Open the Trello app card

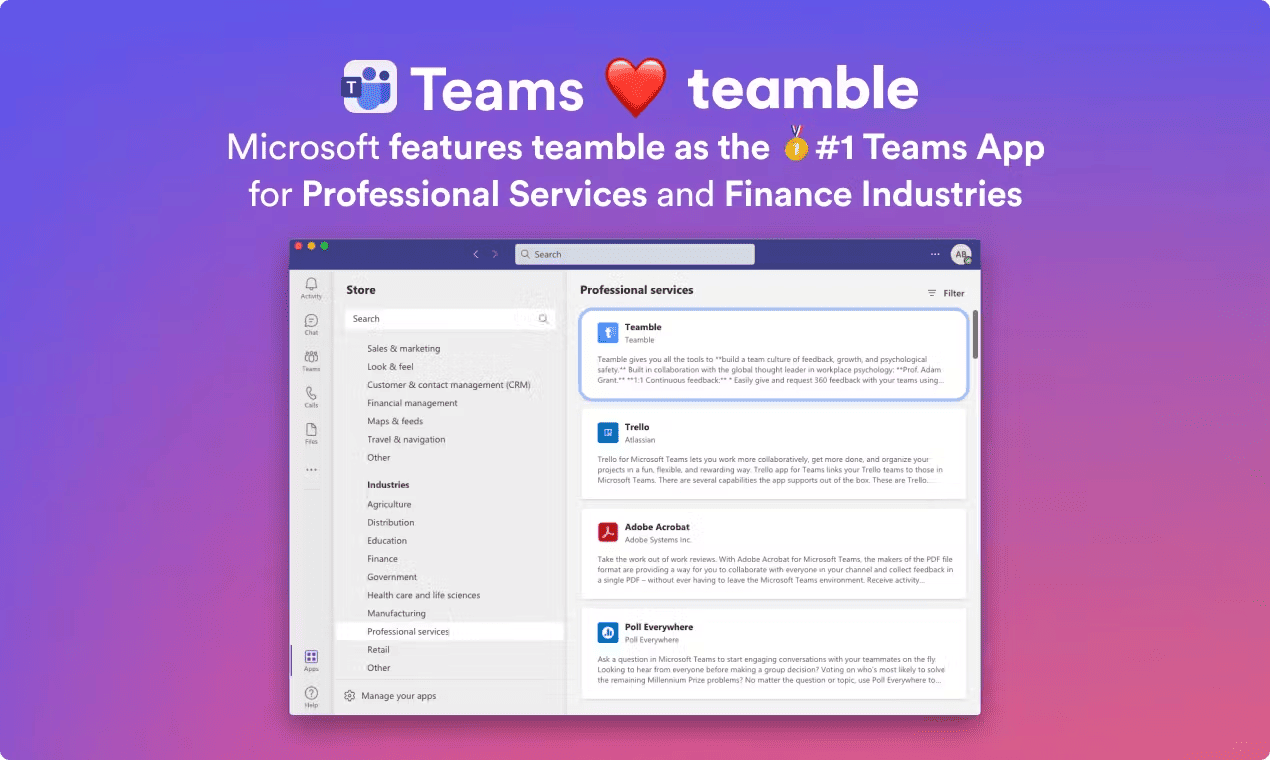coord(773,454)
